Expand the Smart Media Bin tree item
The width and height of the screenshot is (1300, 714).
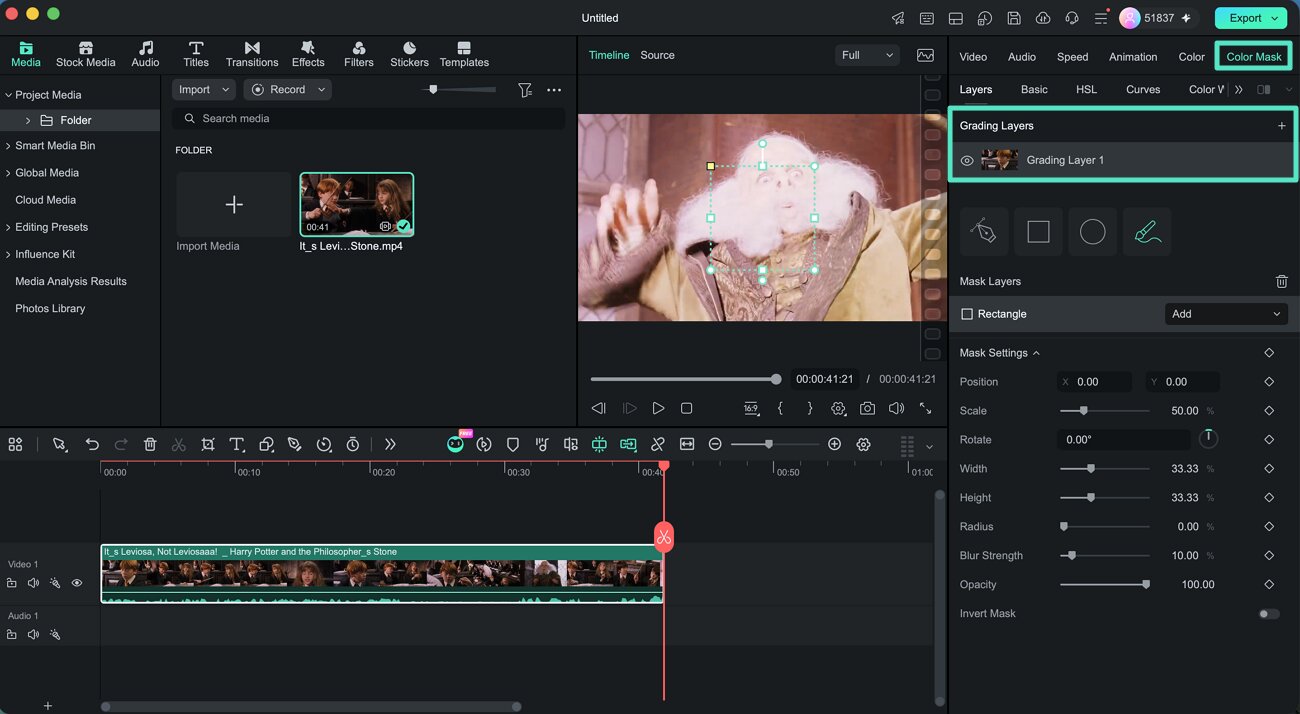point(8,146)
